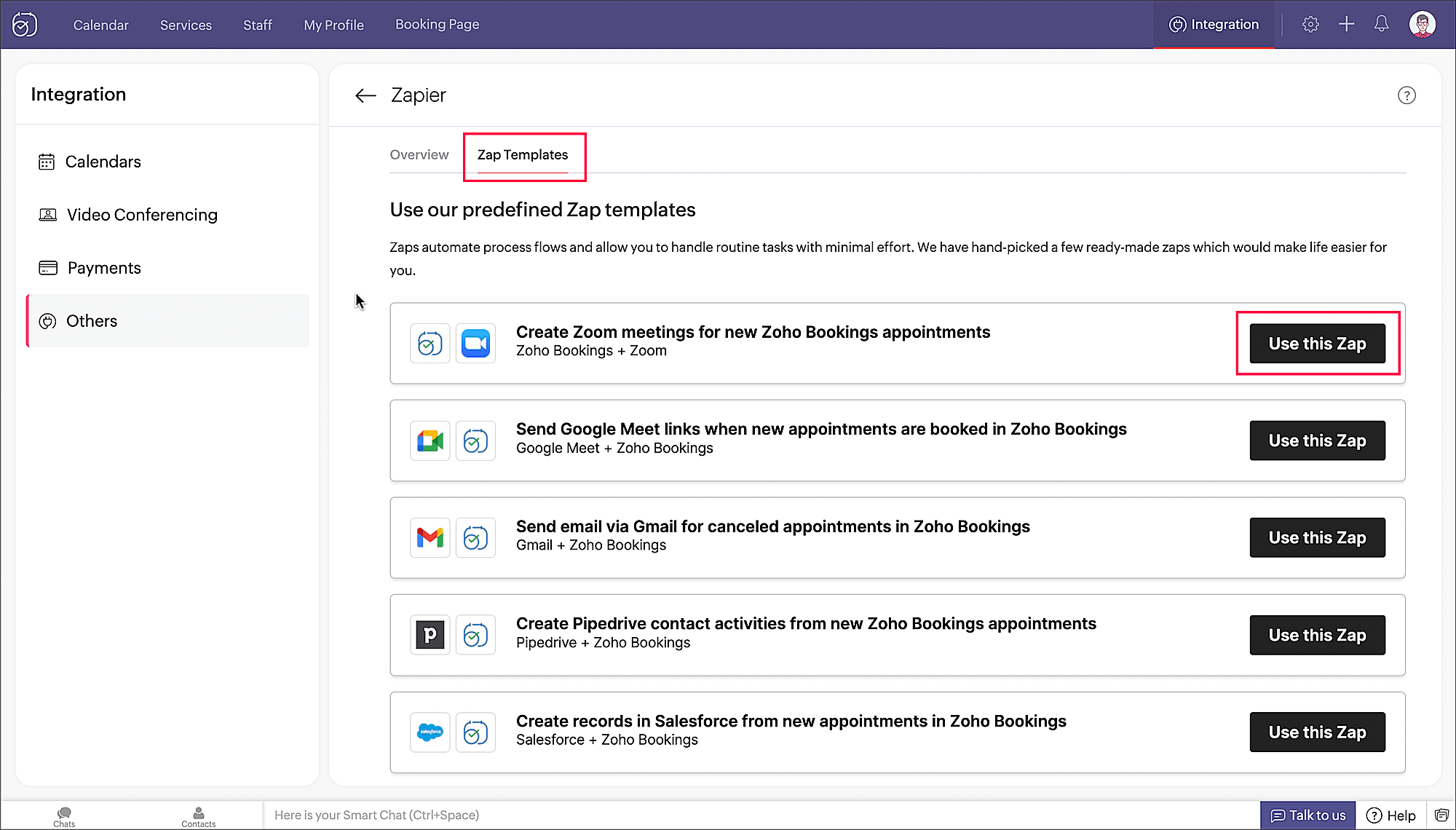The width and height of the screenshot is (1456, 830).
Task: Select the Zap Templates tab
Action: pyautogui.click(x=523, y=154)
